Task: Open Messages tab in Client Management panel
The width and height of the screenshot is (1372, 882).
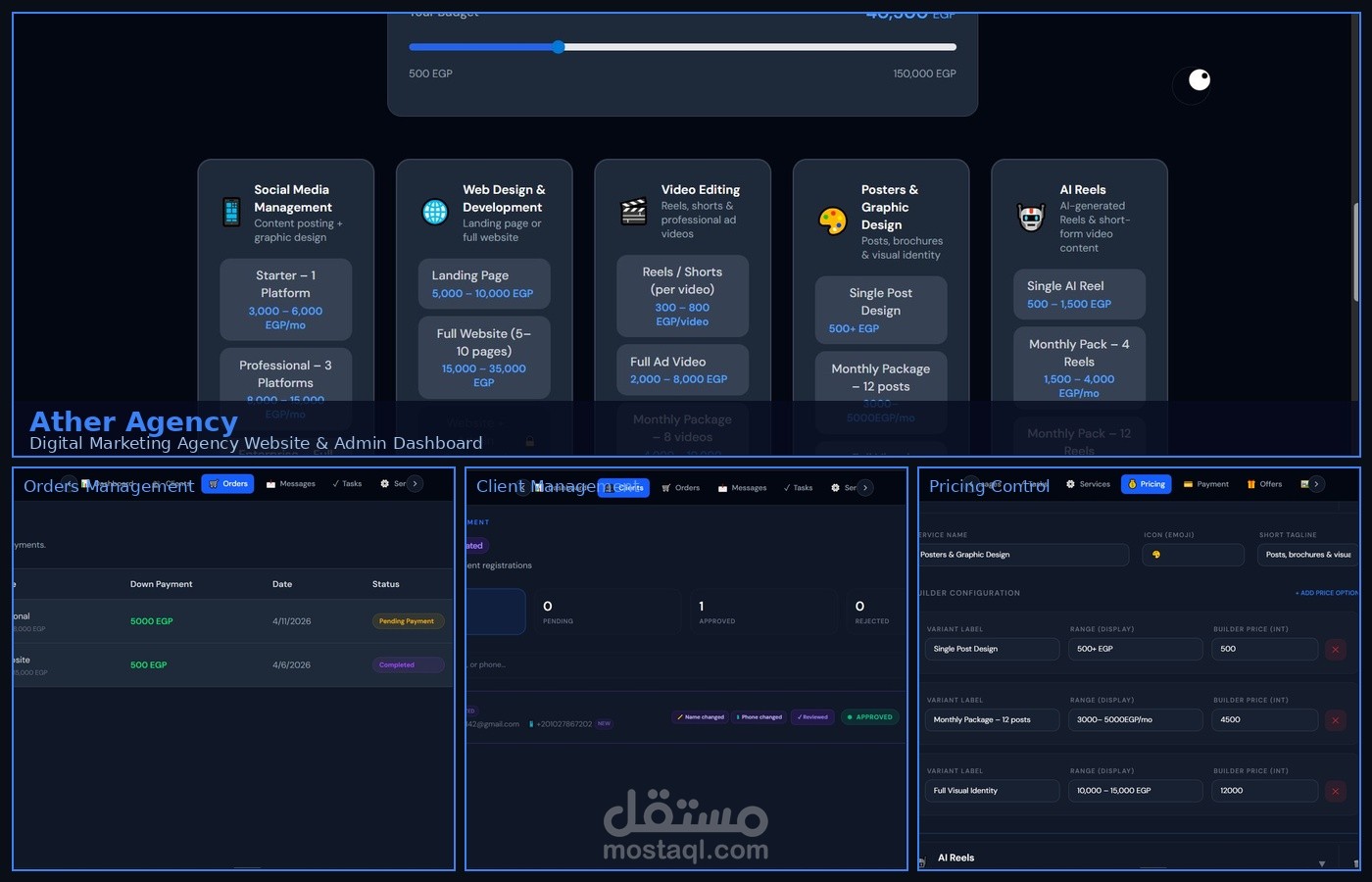Action: point(742,487)
